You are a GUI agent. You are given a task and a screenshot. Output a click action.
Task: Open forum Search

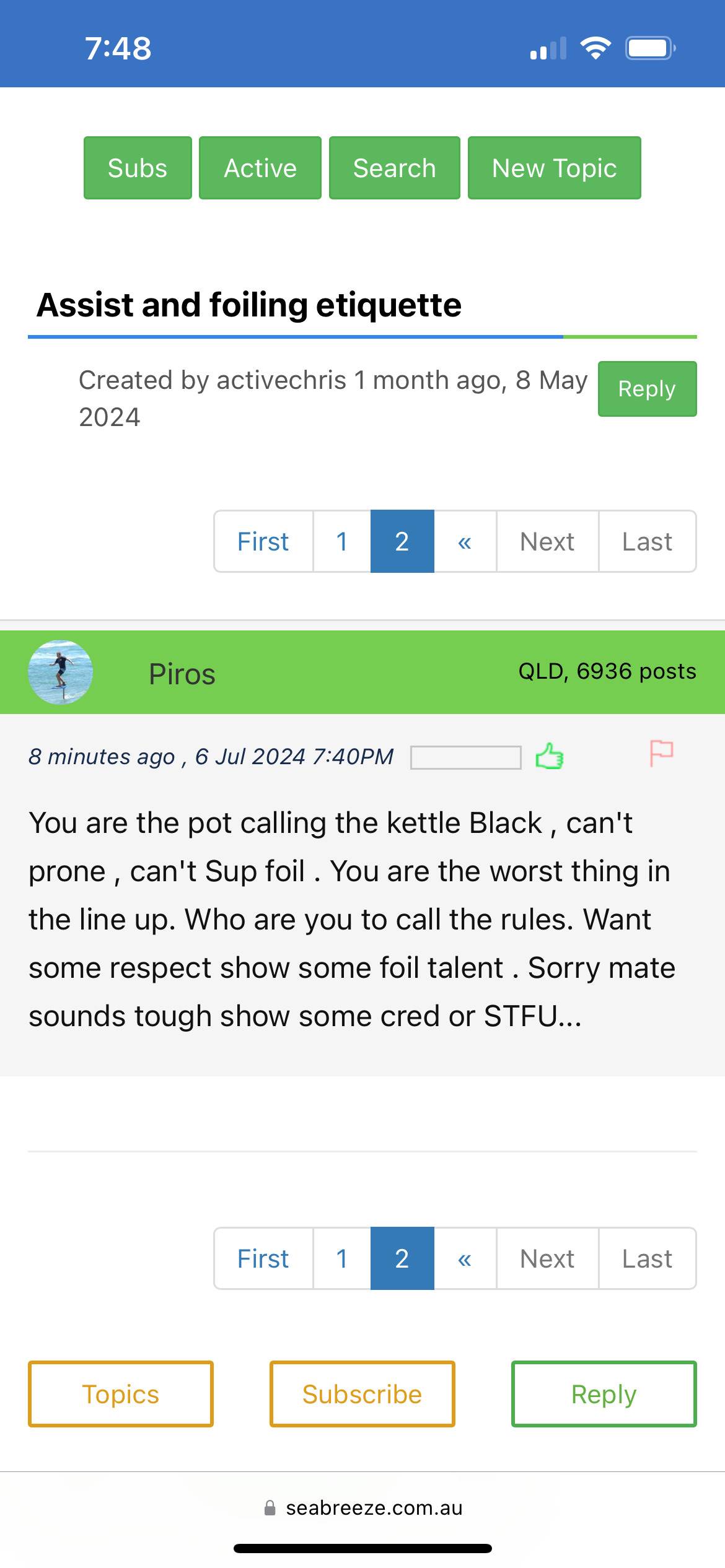tap(395, 168)
